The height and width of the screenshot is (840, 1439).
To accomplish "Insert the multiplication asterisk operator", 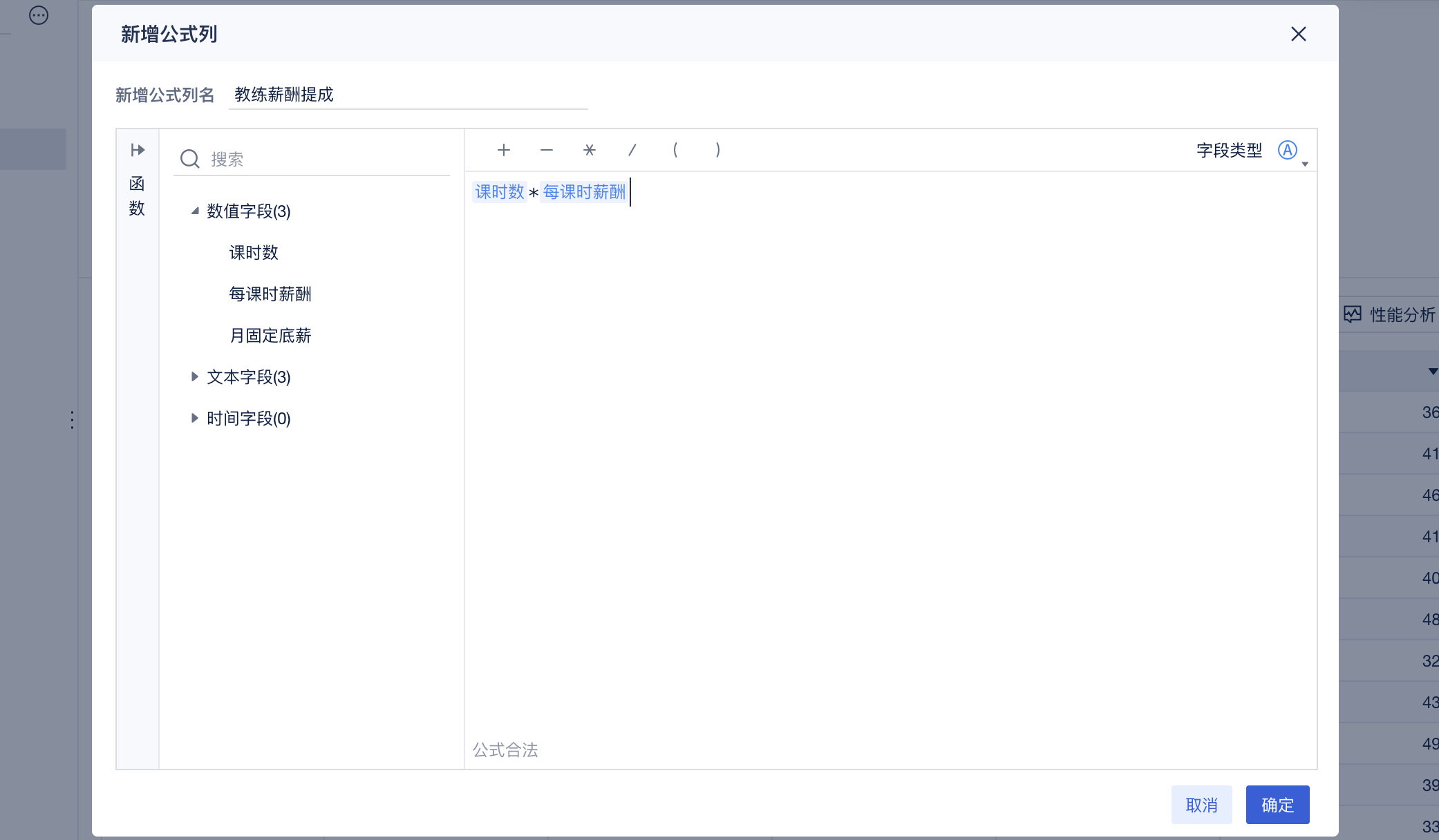I will (x=590, y=150).
